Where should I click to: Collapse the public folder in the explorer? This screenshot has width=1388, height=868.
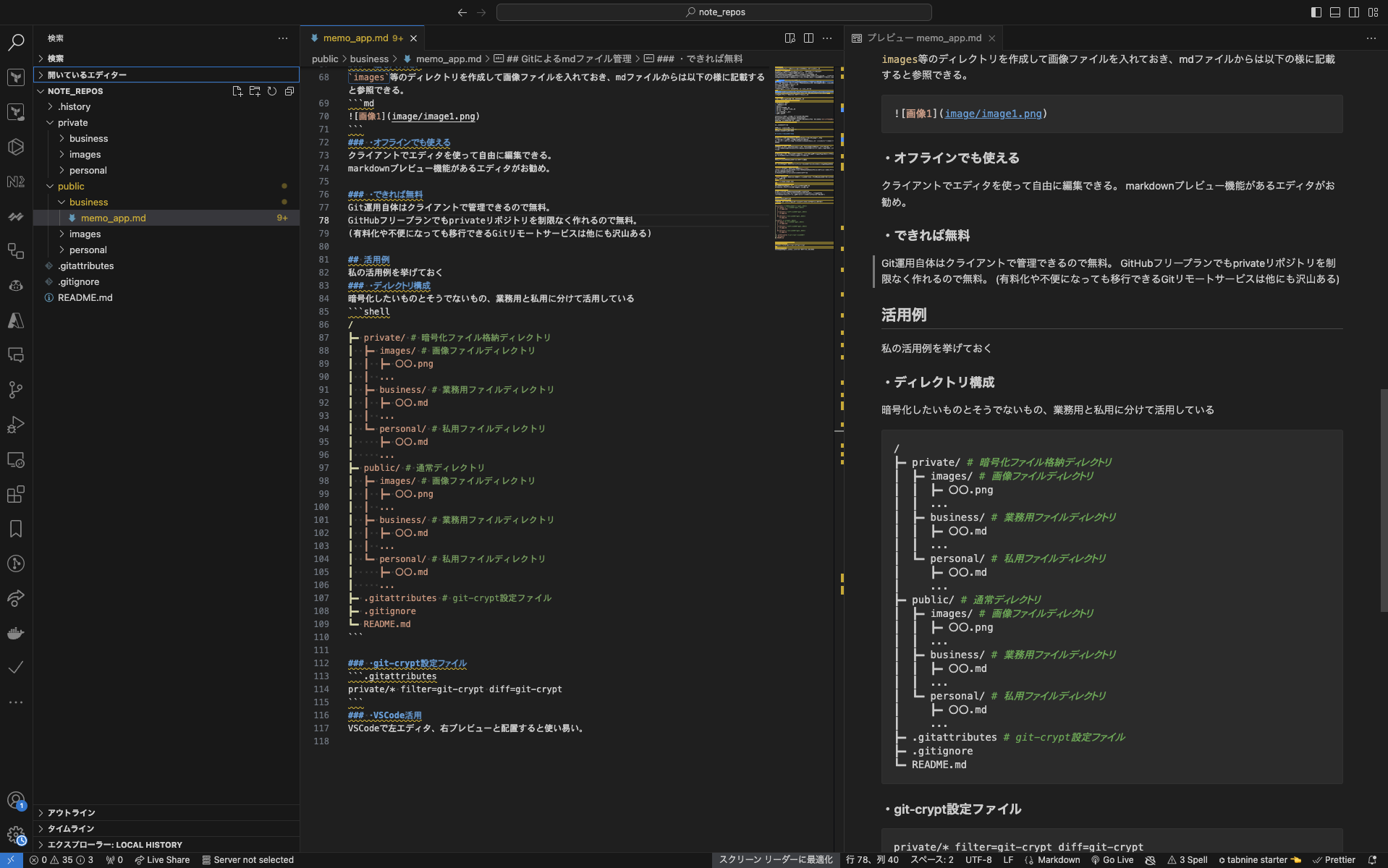pos(69,186)
